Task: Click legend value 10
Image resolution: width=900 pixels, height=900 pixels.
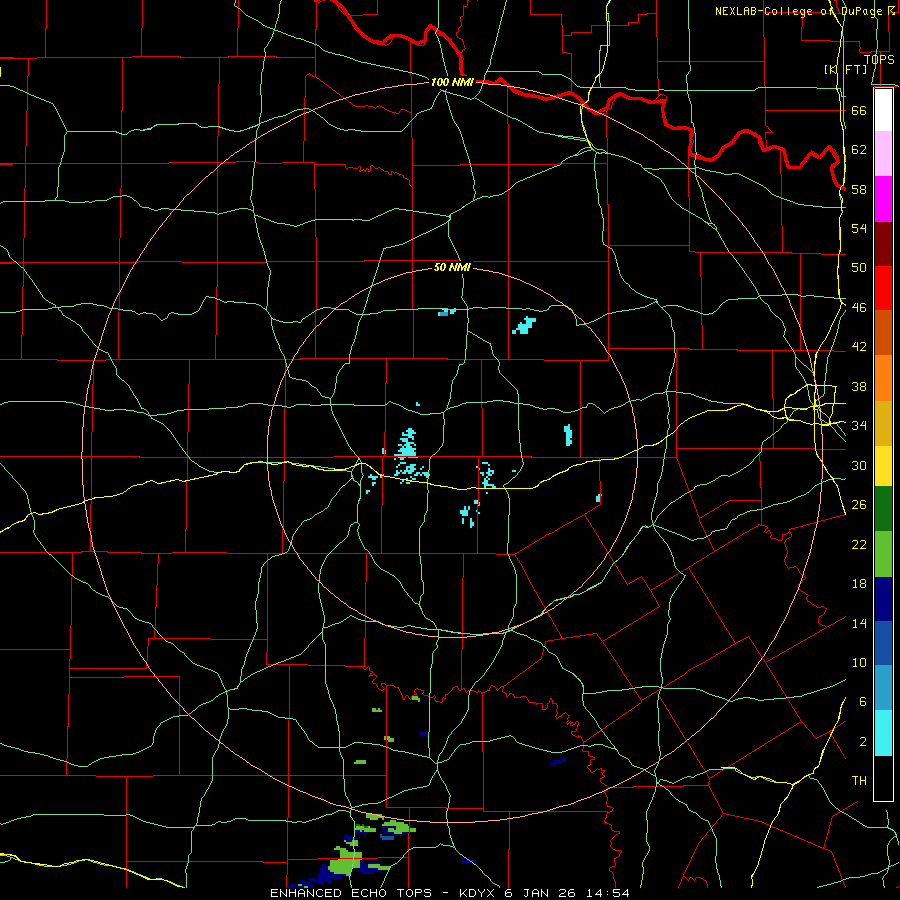Action: pyautogui.click(x=859, y=662)
